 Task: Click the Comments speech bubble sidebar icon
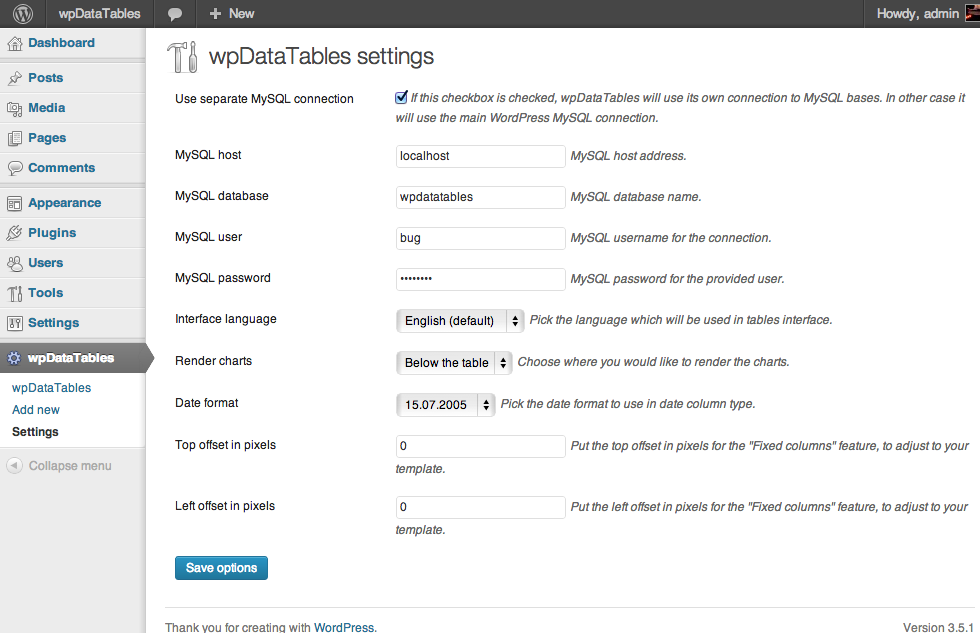14,168
